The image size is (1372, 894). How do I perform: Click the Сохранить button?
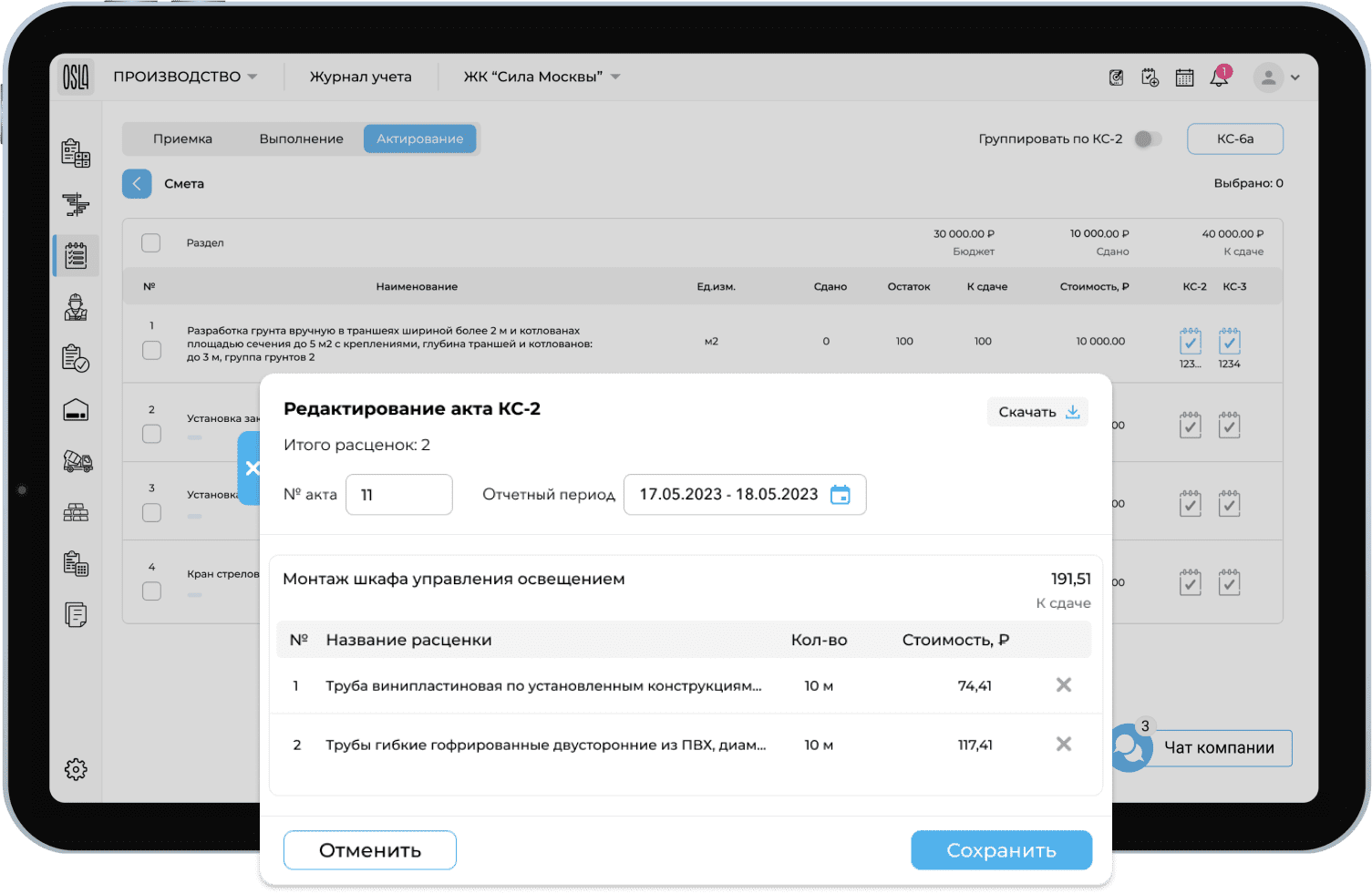[x=1001, y=850]
